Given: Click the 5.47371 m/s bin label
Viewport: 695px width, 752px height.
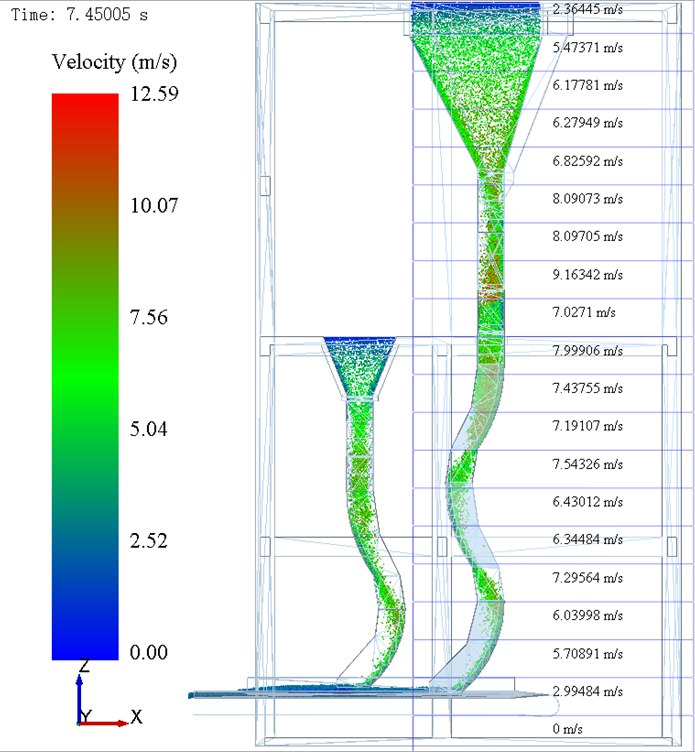Looking at the screenshot, I should click(588, 47).
